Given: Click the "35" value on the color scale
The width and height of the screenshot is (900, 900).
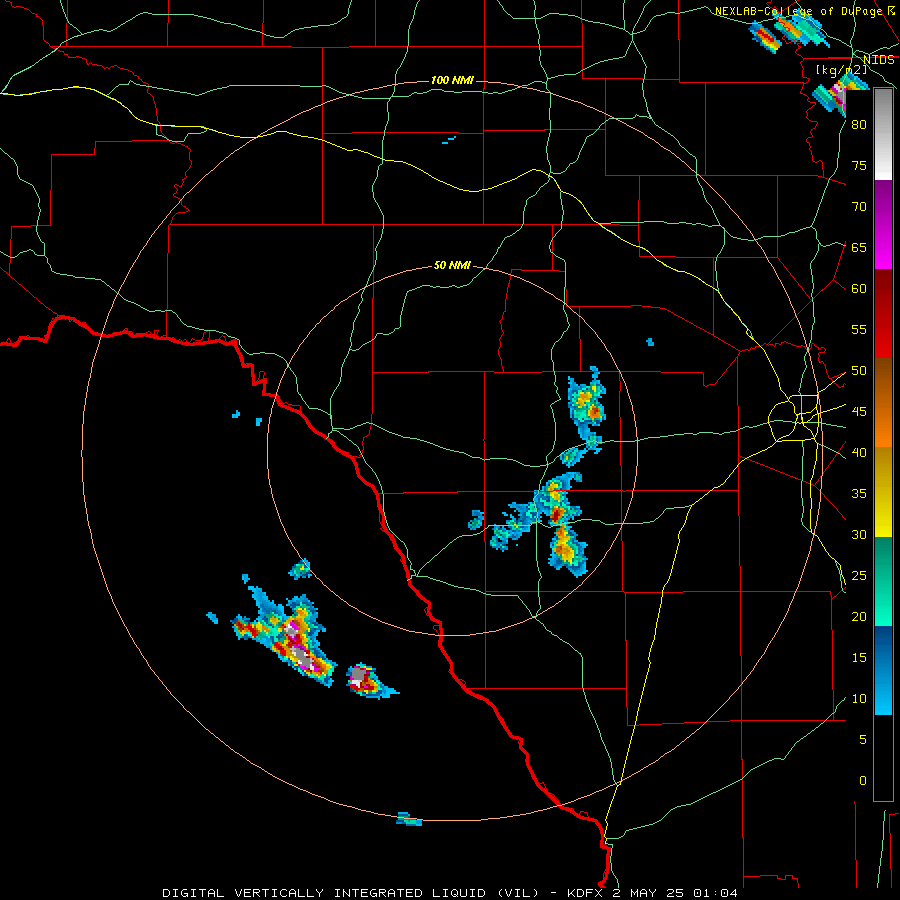Looking at the screenshot, I should (859, 494).
